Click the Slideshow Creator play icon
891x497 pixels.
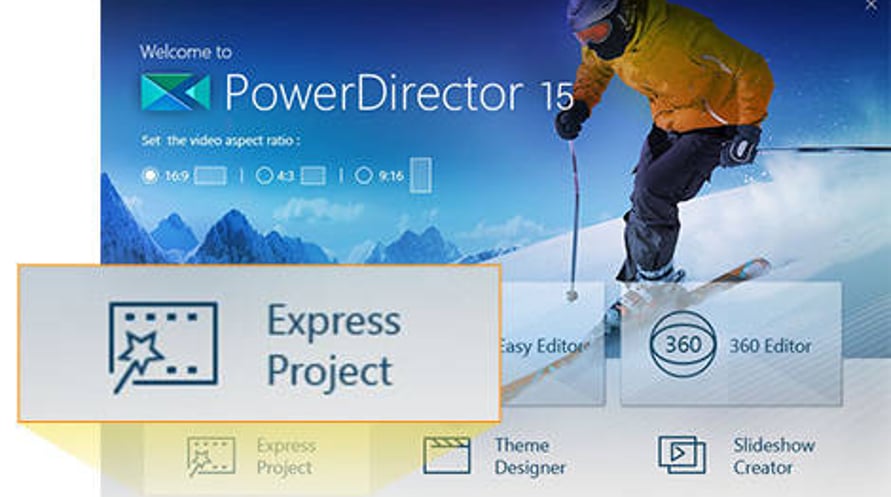click(x=682, y=455)
